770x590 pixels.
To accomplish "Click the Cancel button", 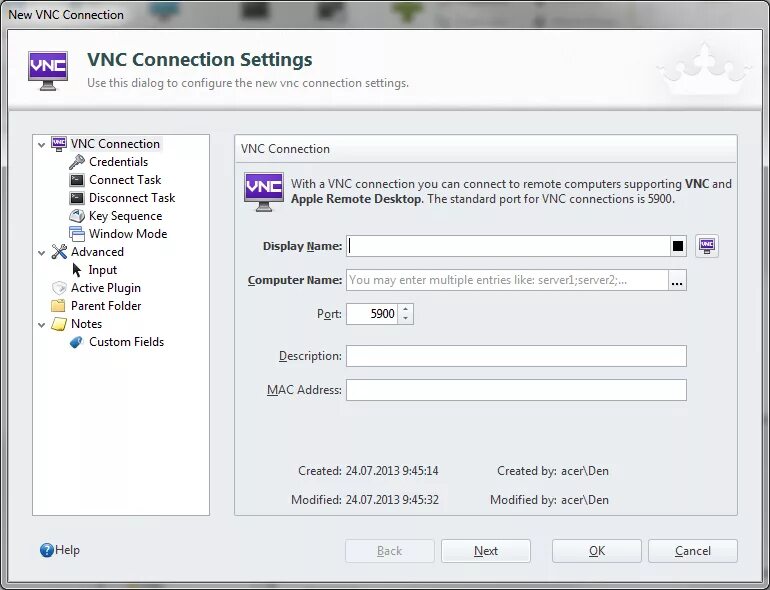I will (x=692, y=551).
